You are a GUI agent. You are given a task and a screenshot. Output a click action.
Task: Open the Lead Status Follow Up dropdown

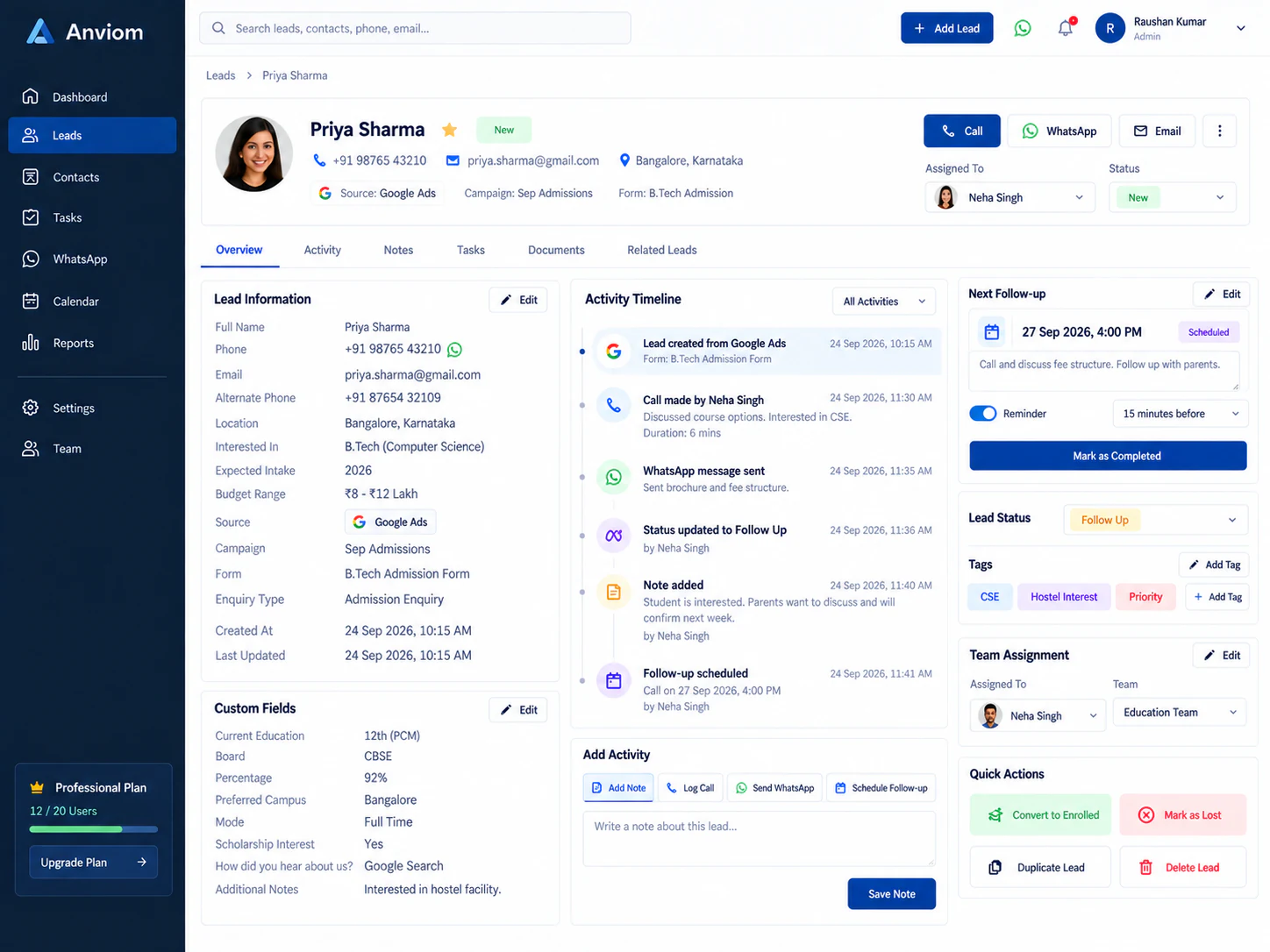pyautogui.click(x=1155, y=520)
